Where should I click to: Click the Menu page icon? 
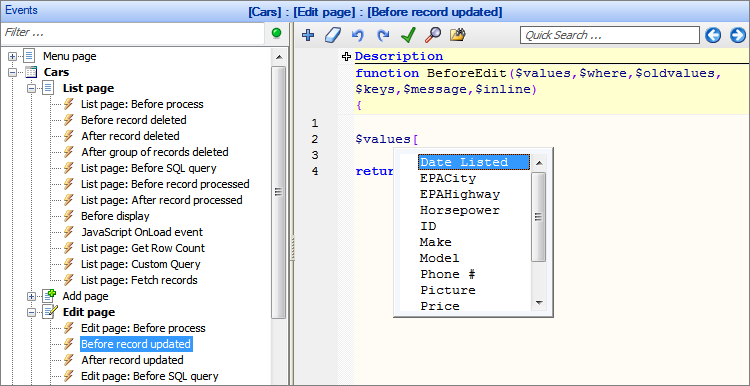(30, 56)
